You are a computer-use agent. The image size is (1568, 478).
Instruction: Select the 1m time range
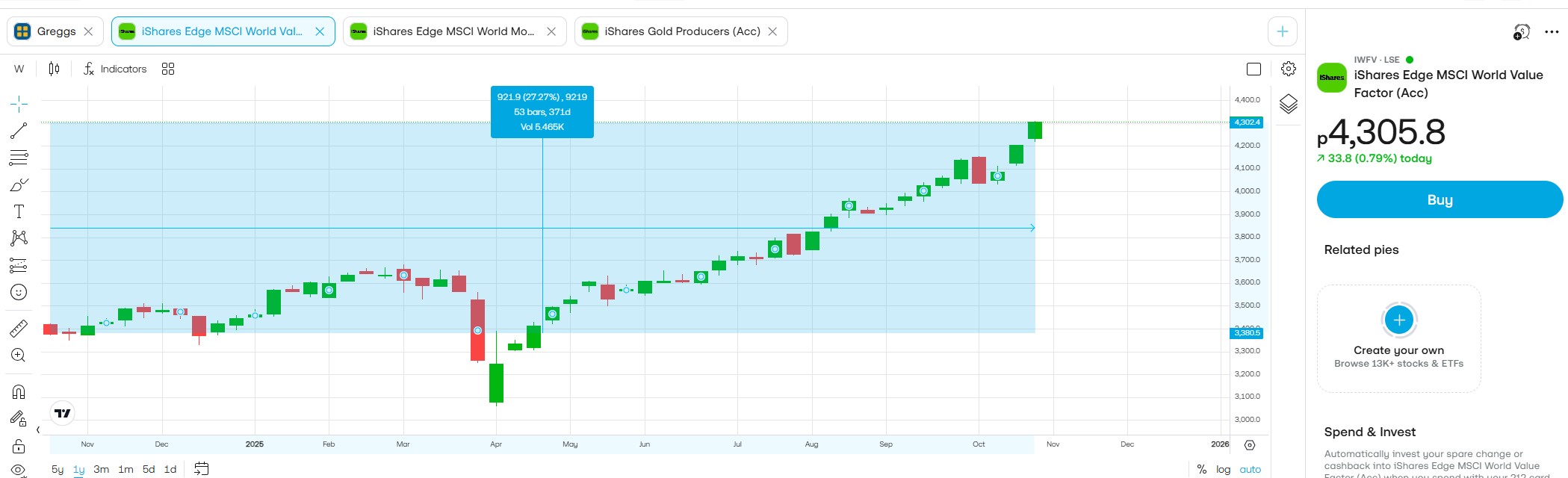(125, 469)
